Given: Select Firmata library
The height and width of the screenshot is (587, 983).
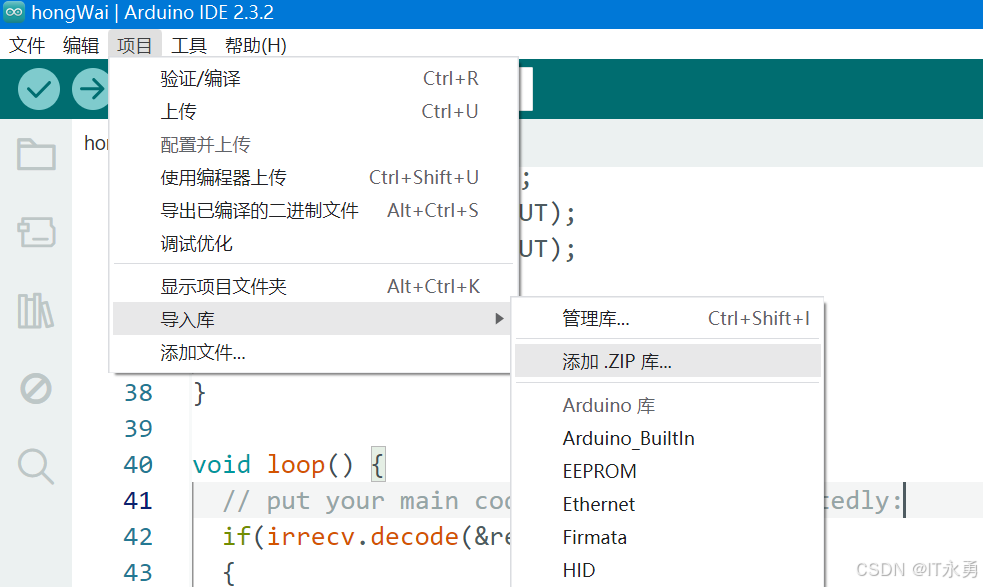Looking at the screenshot, I should (x=668, y=537).
